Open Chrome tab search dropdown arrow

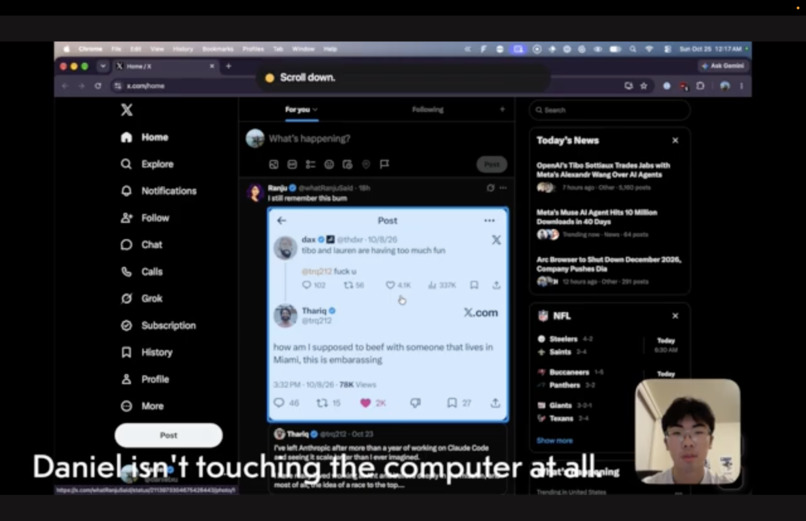[103, 66]
